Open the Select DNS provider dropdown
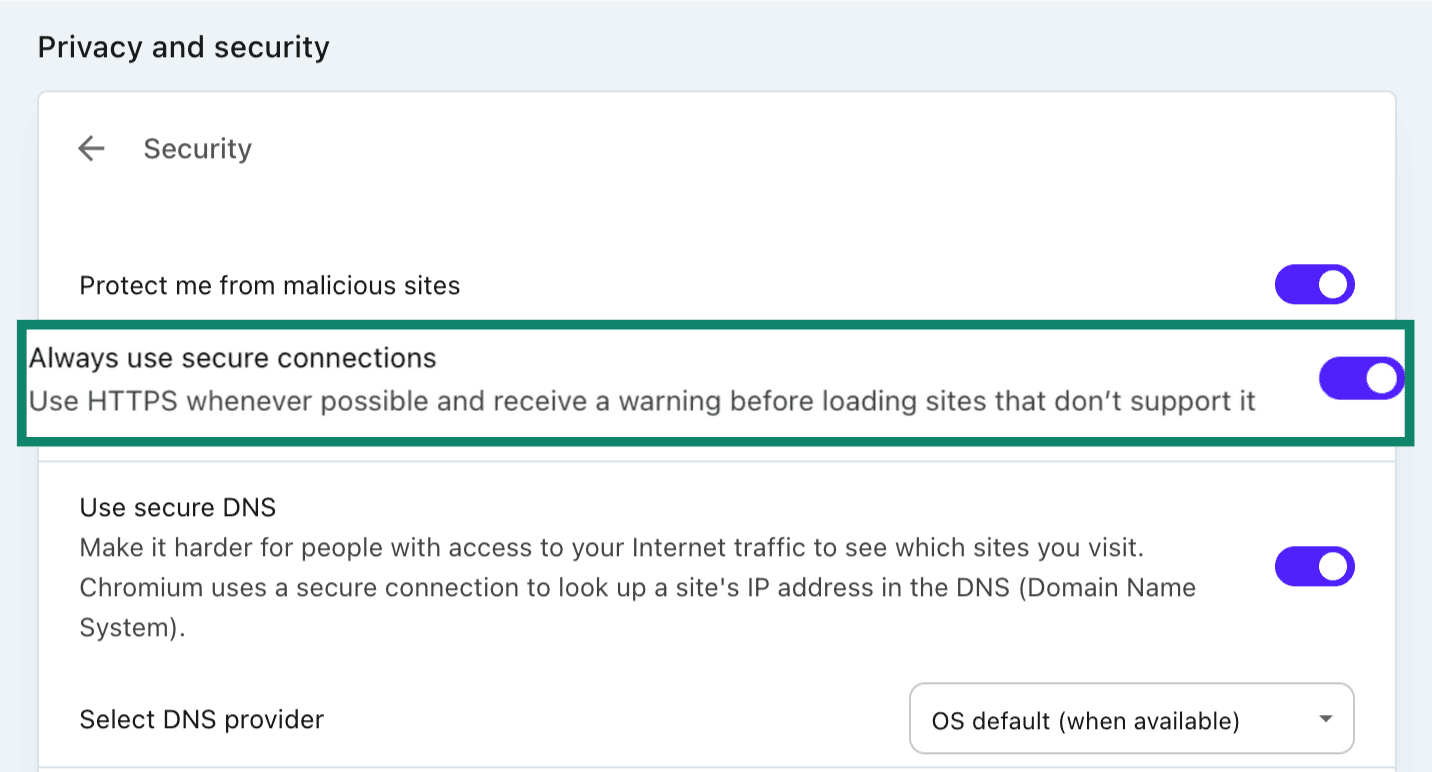 click(1131, 718)
